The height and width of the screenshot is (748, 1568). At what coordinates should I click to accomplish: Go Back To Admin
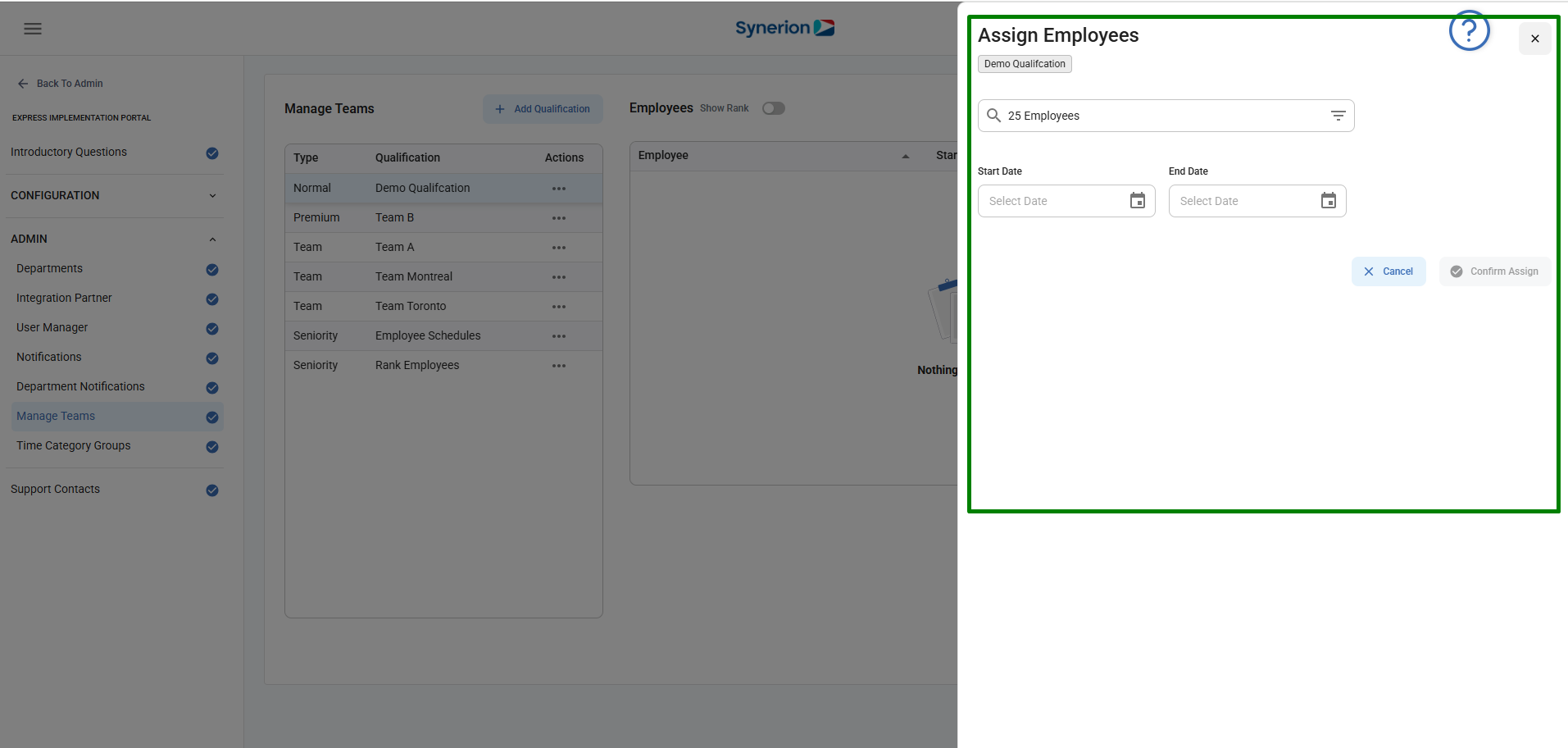click(x=61, y=84)
